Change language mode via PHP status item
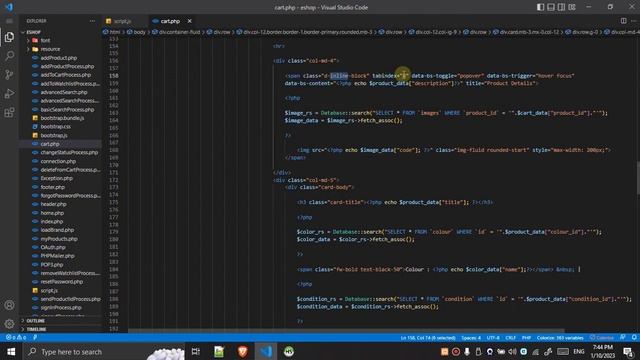 pos(527,338)
